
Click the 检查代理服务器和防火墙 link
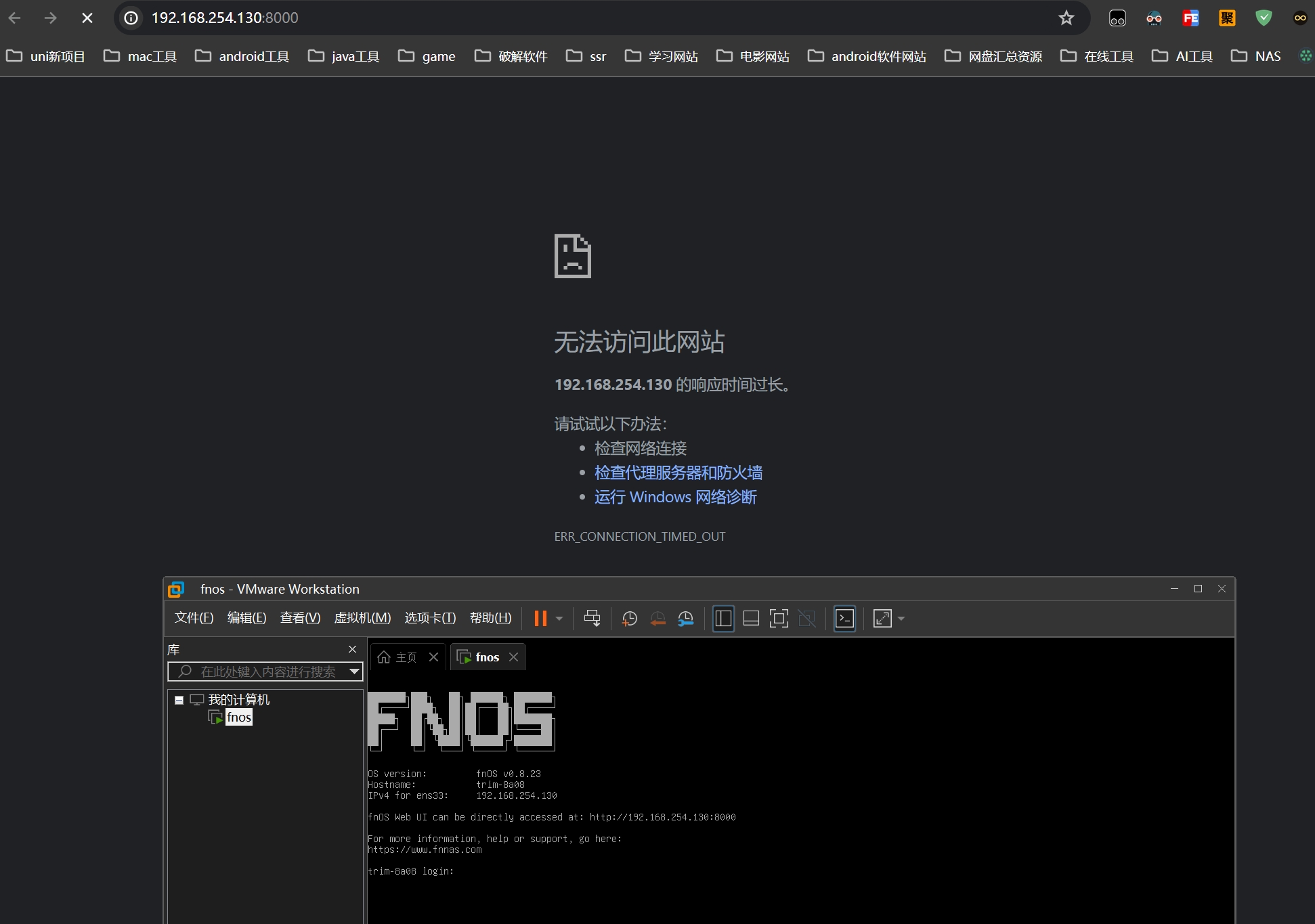pyautogui.click(x=678, y=472)
